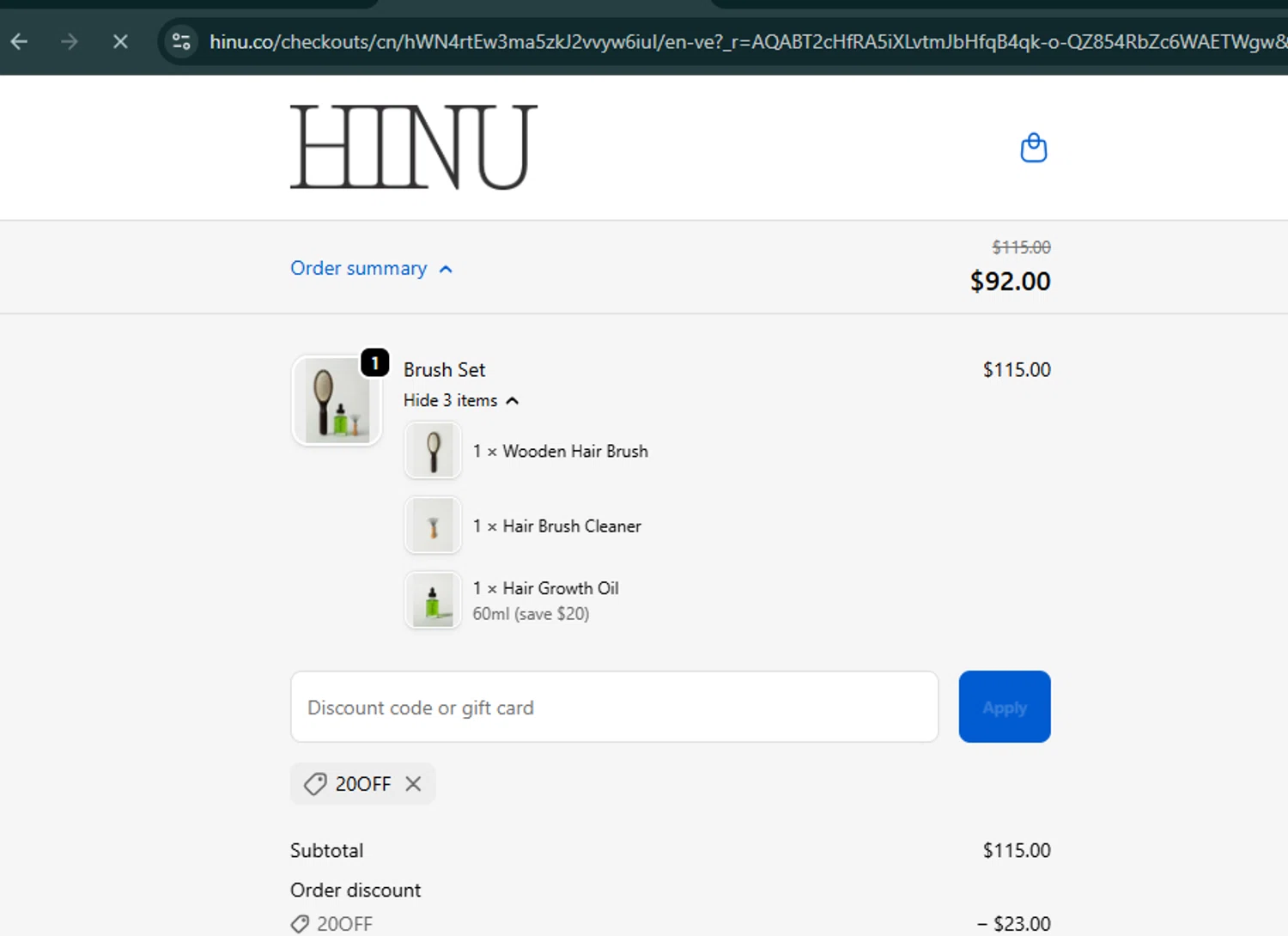Click the Subtotal $115.00 amount

point(1017,850)
